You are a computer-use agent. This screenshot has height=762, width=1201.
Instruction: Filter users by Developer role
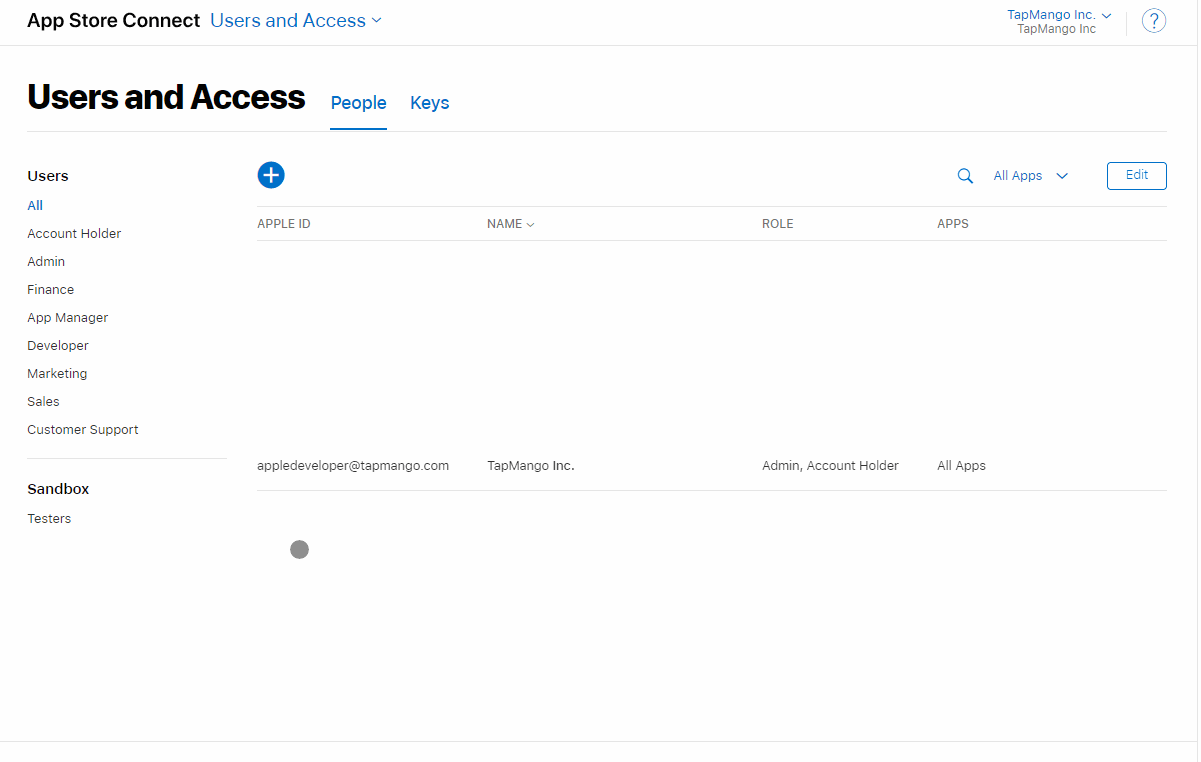coord(58,346)
